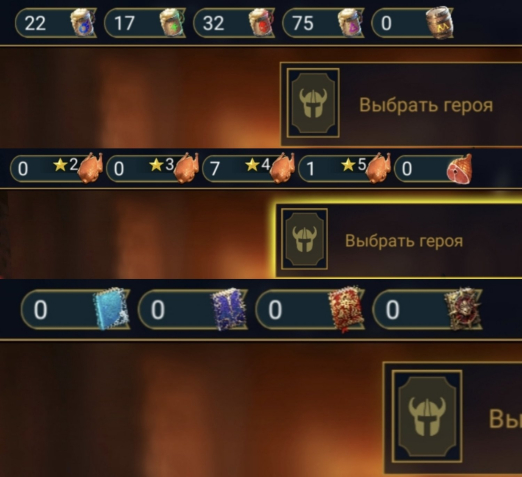Click the red force brew mug icon
This screenshot has width=522, height=477.
pyautogui.click(x=261, y=23)
